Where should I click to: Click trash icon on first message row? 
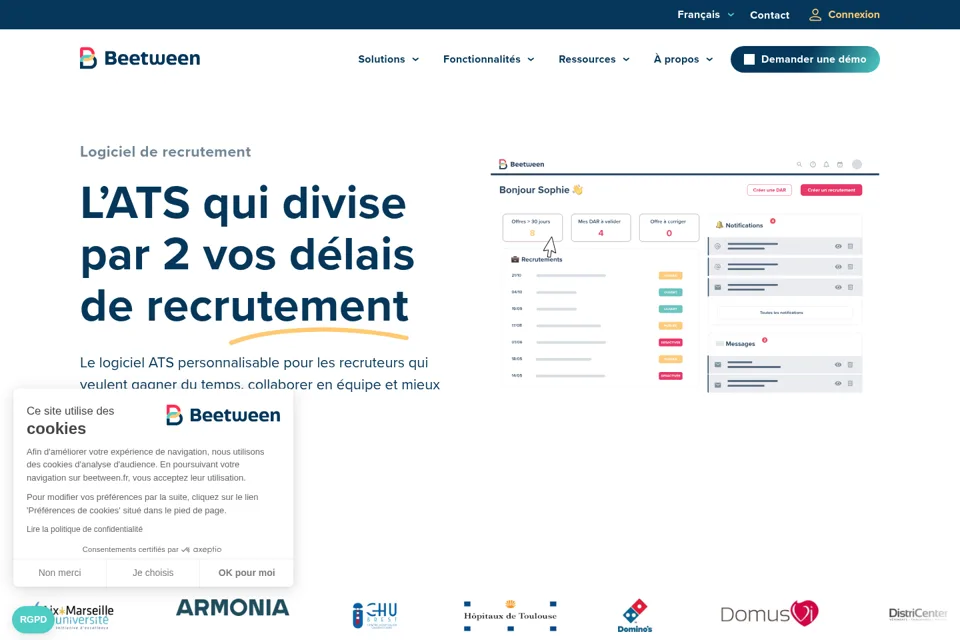coord(850,364)
